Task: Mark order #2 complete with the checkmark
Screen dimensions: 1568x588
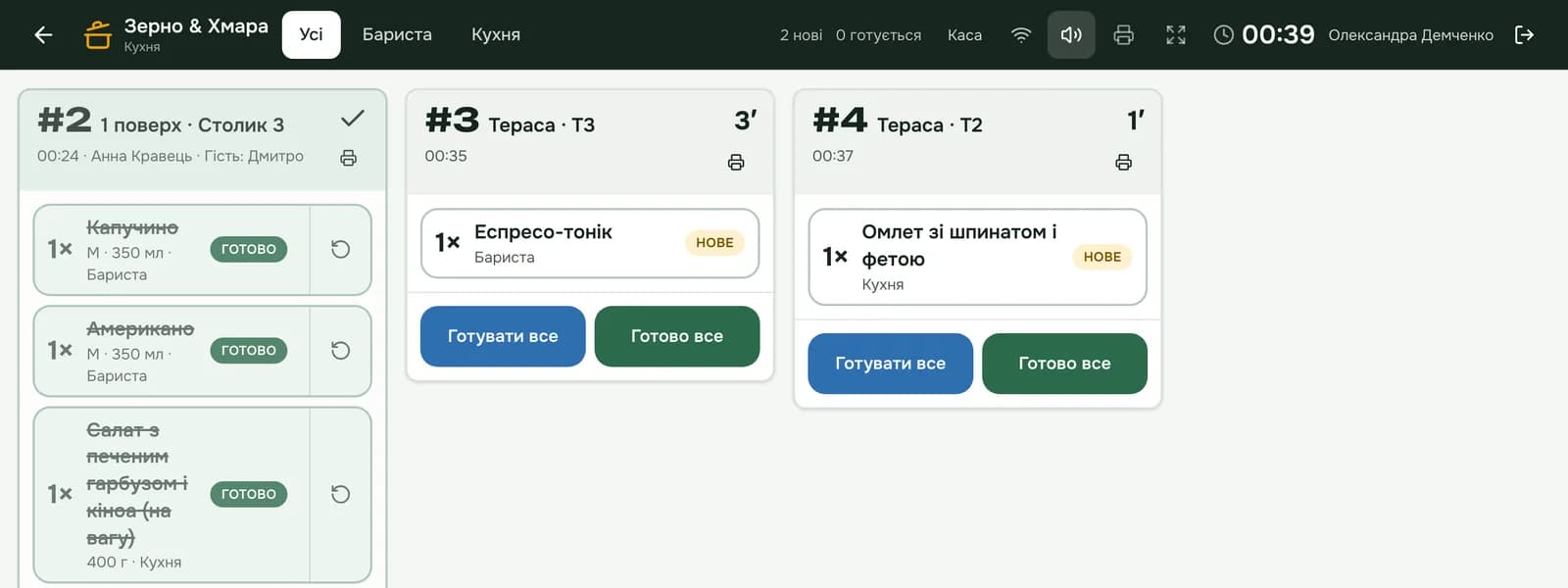Action: pos(353,119)
